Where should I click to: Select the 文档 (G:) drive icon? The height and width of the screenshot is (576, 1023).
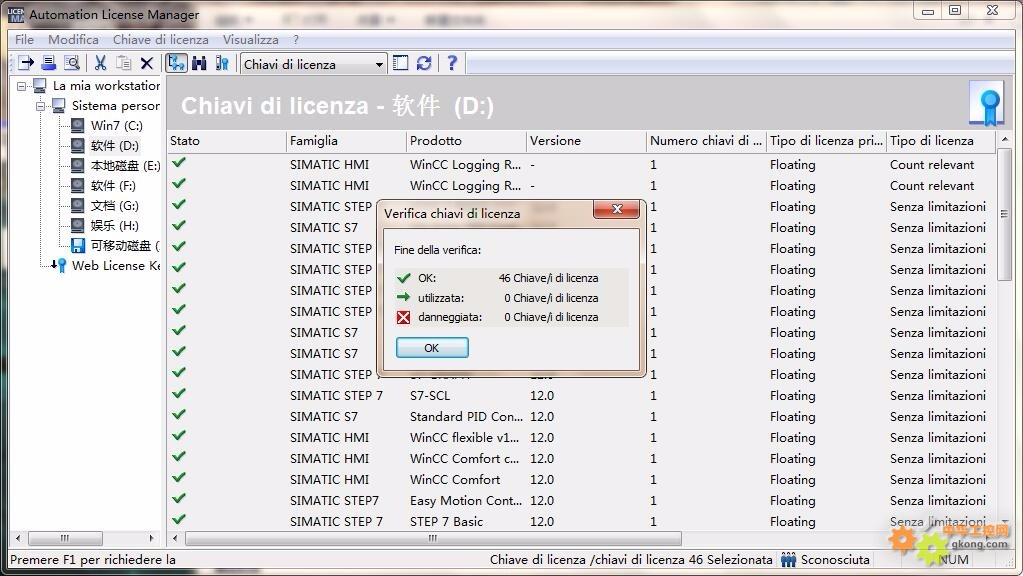78,205
